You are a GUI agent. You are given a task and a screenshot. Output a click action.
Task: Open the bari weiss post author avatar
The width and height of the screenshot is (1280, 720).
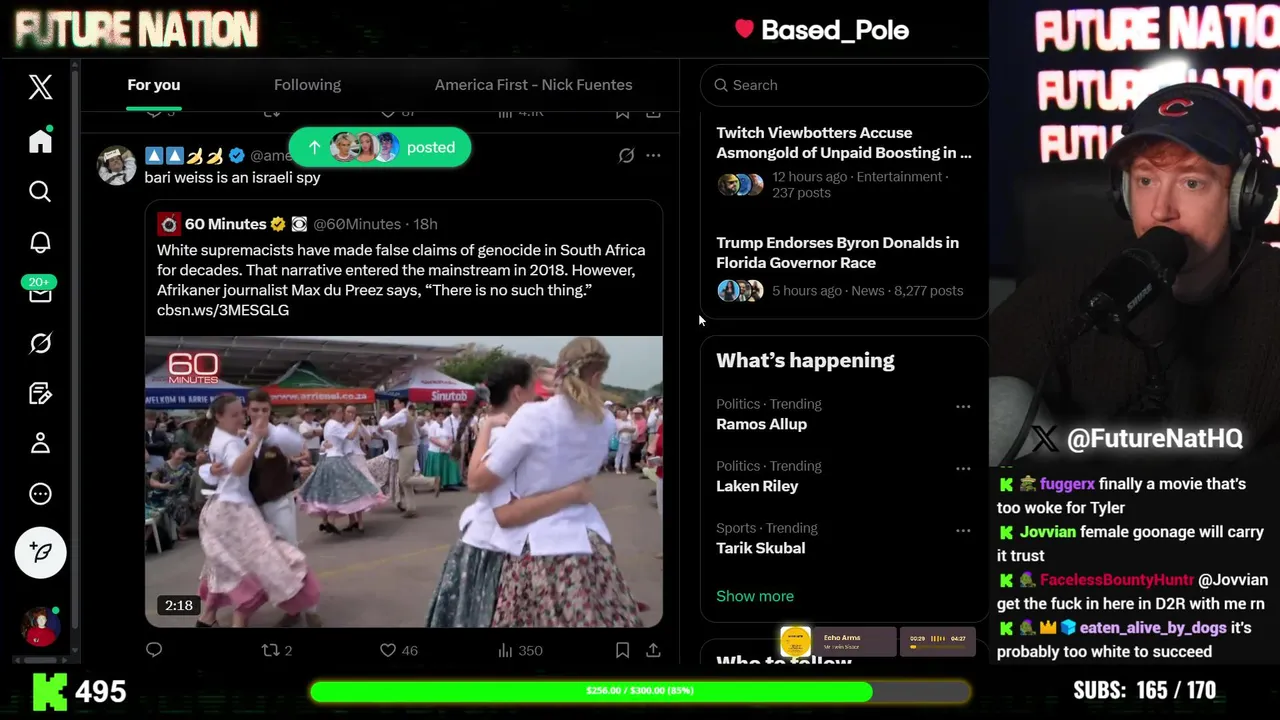point(116,165)
